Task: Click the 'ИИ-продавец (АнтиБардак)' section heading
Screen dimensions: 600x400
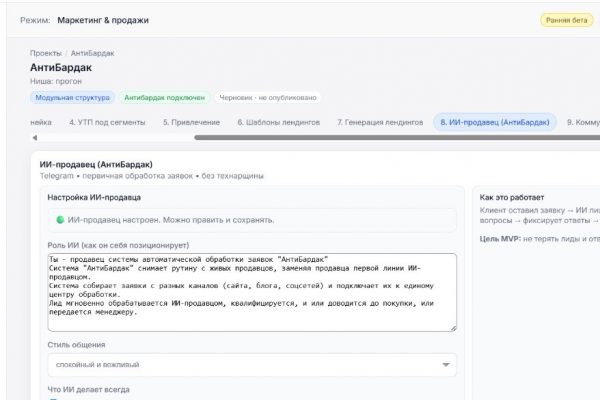Action: (96, 165)
